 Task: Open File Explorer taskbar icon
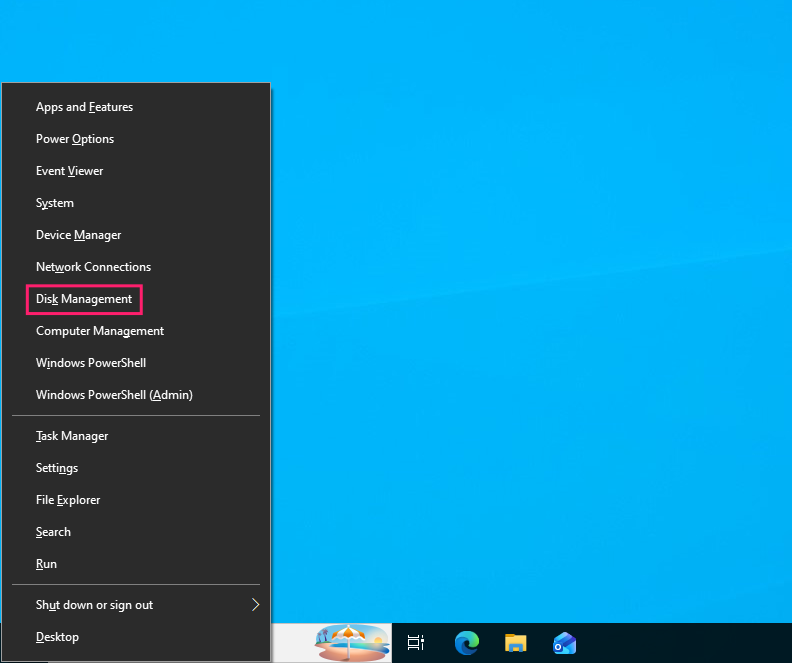[x=515, y=643]
